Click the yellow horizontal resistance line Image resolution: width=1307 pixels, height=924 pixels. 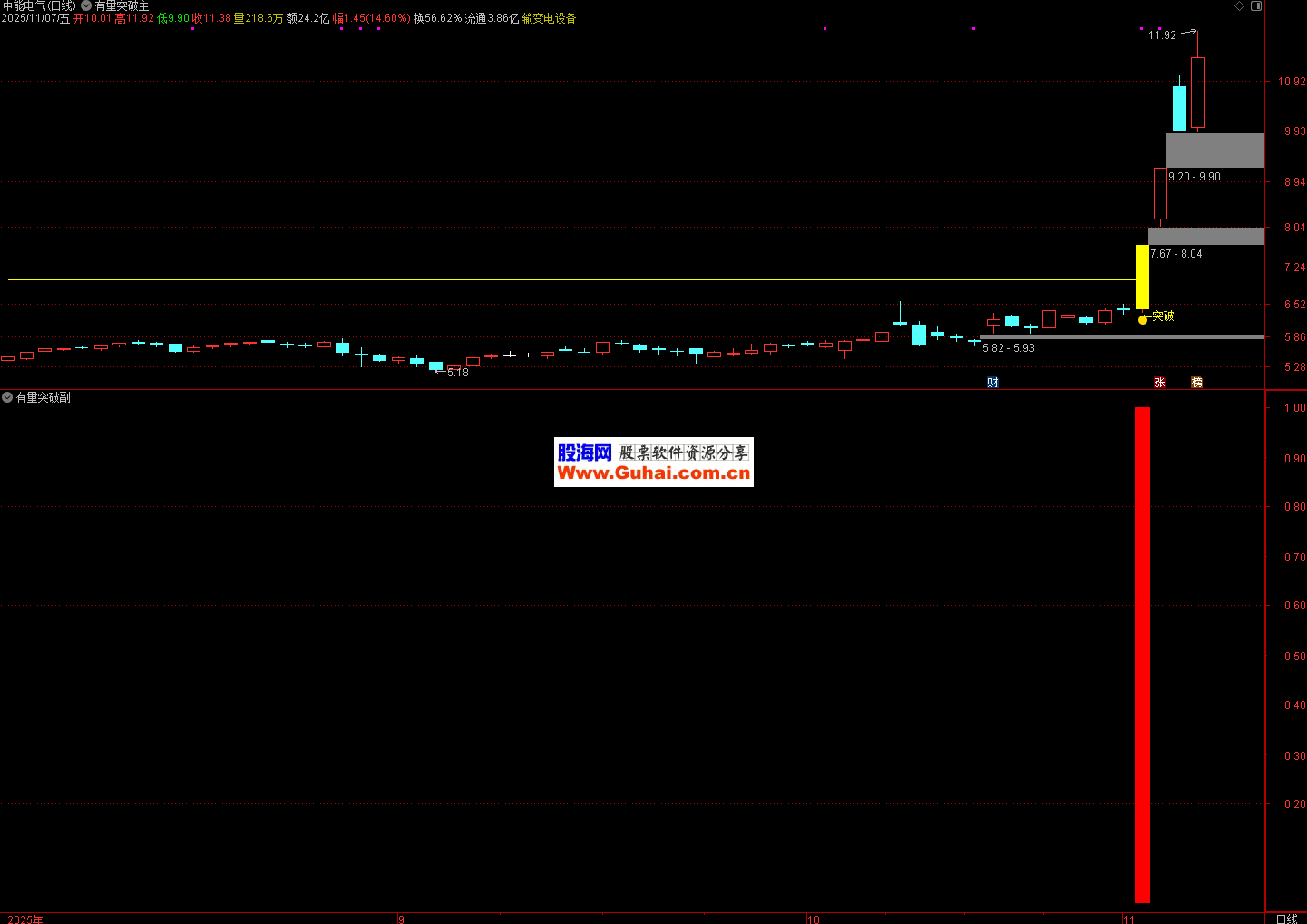coord(544,279)
